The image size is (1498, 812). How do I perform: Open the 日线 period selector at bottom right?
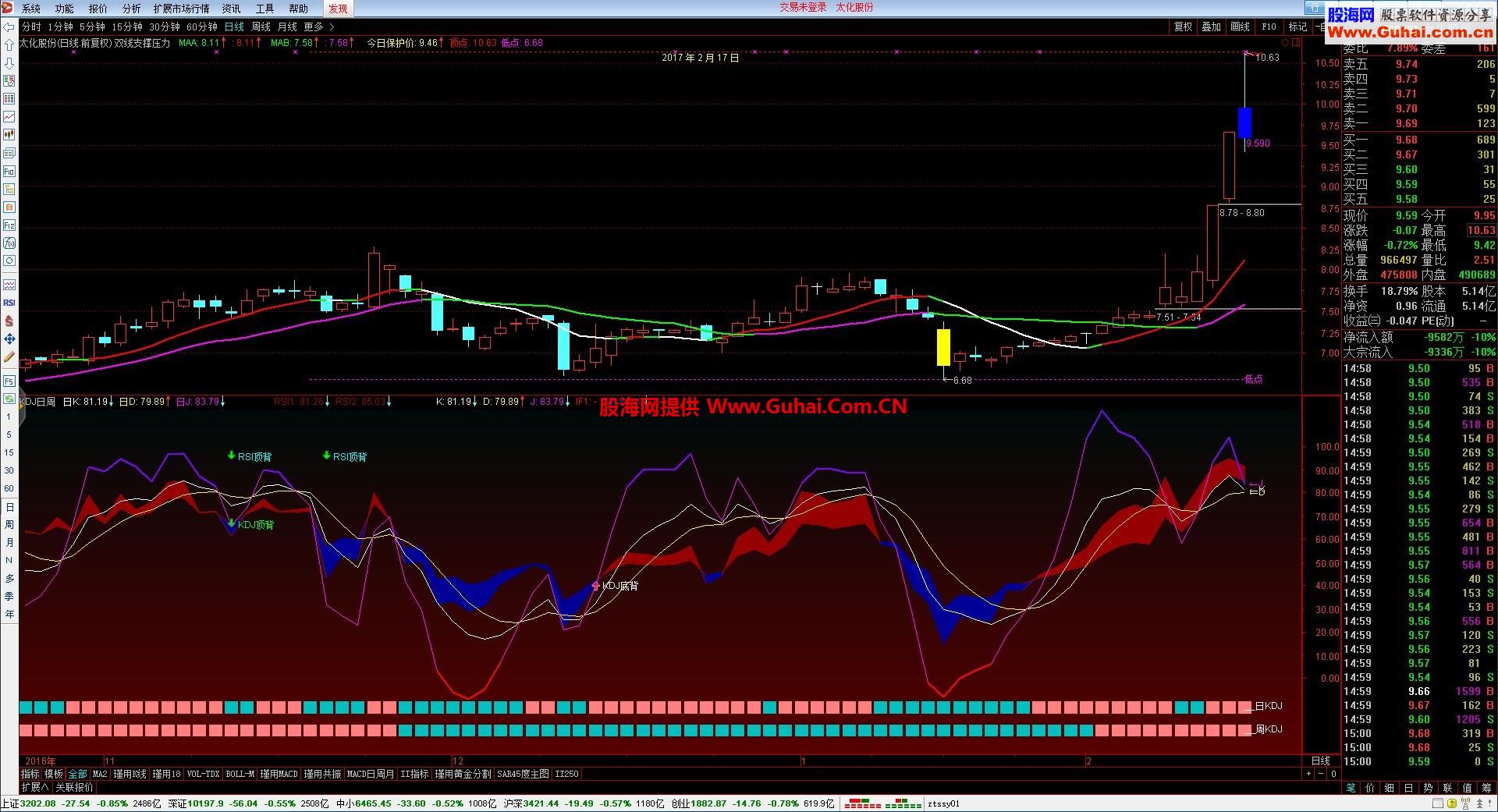tap(1320, 761)
